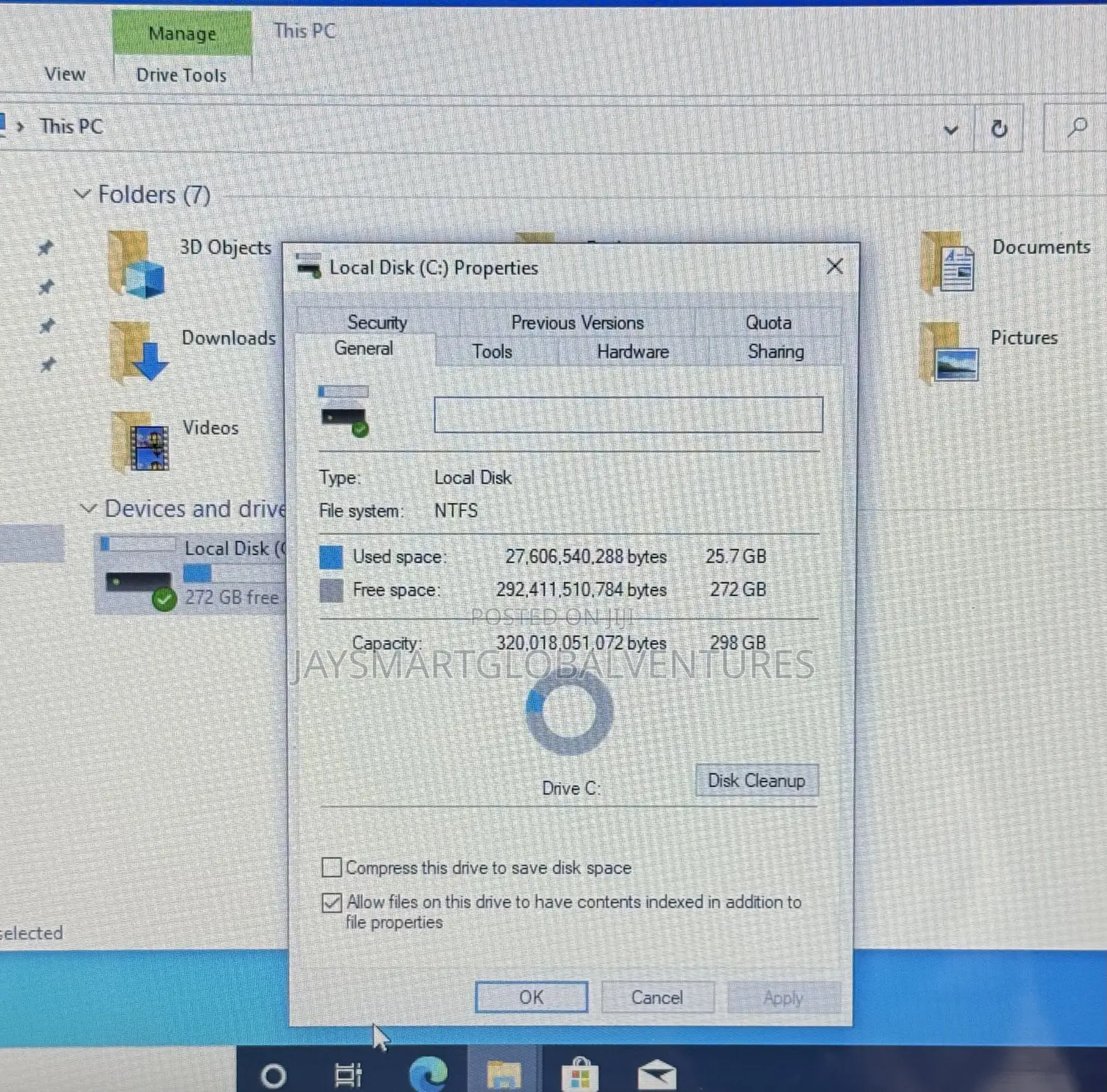Image resolution: width=1107 pixels, height=1092 pixels.
Task: Open the Downloads folder icon
Action: [x=138, y=353]
